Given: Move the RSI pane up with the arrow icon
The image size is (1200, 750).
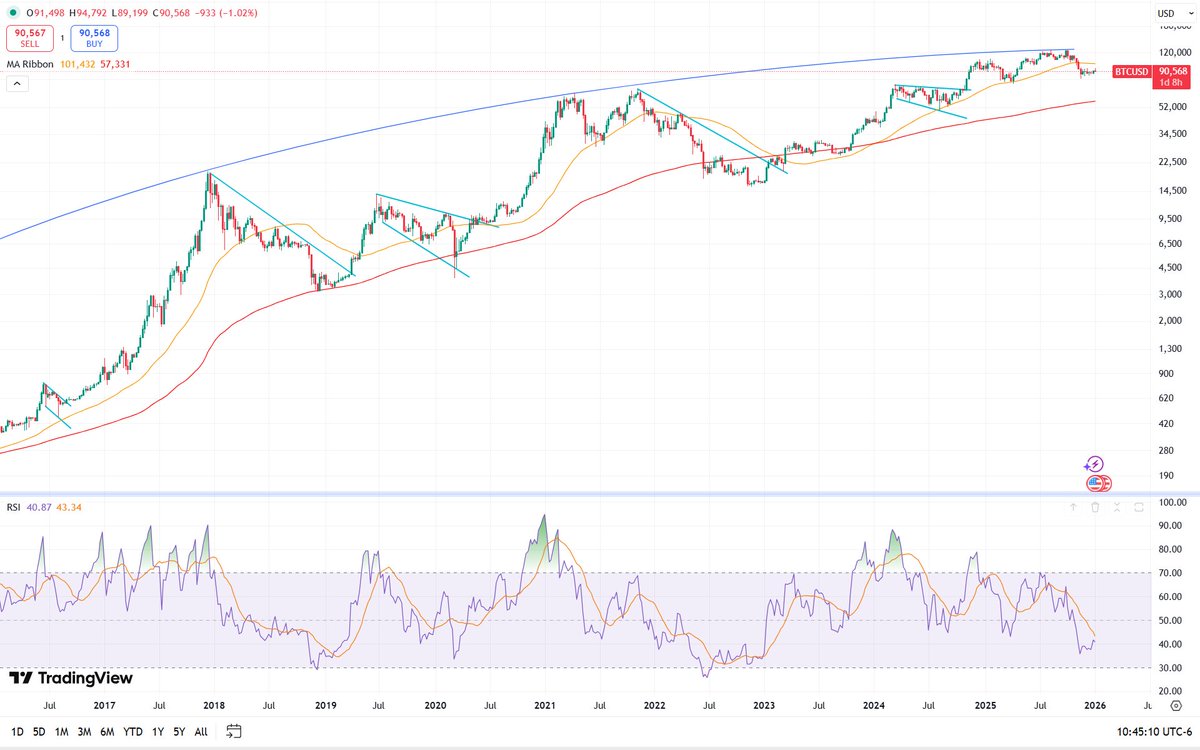Looking at the screenshot, I should 1074,507.
